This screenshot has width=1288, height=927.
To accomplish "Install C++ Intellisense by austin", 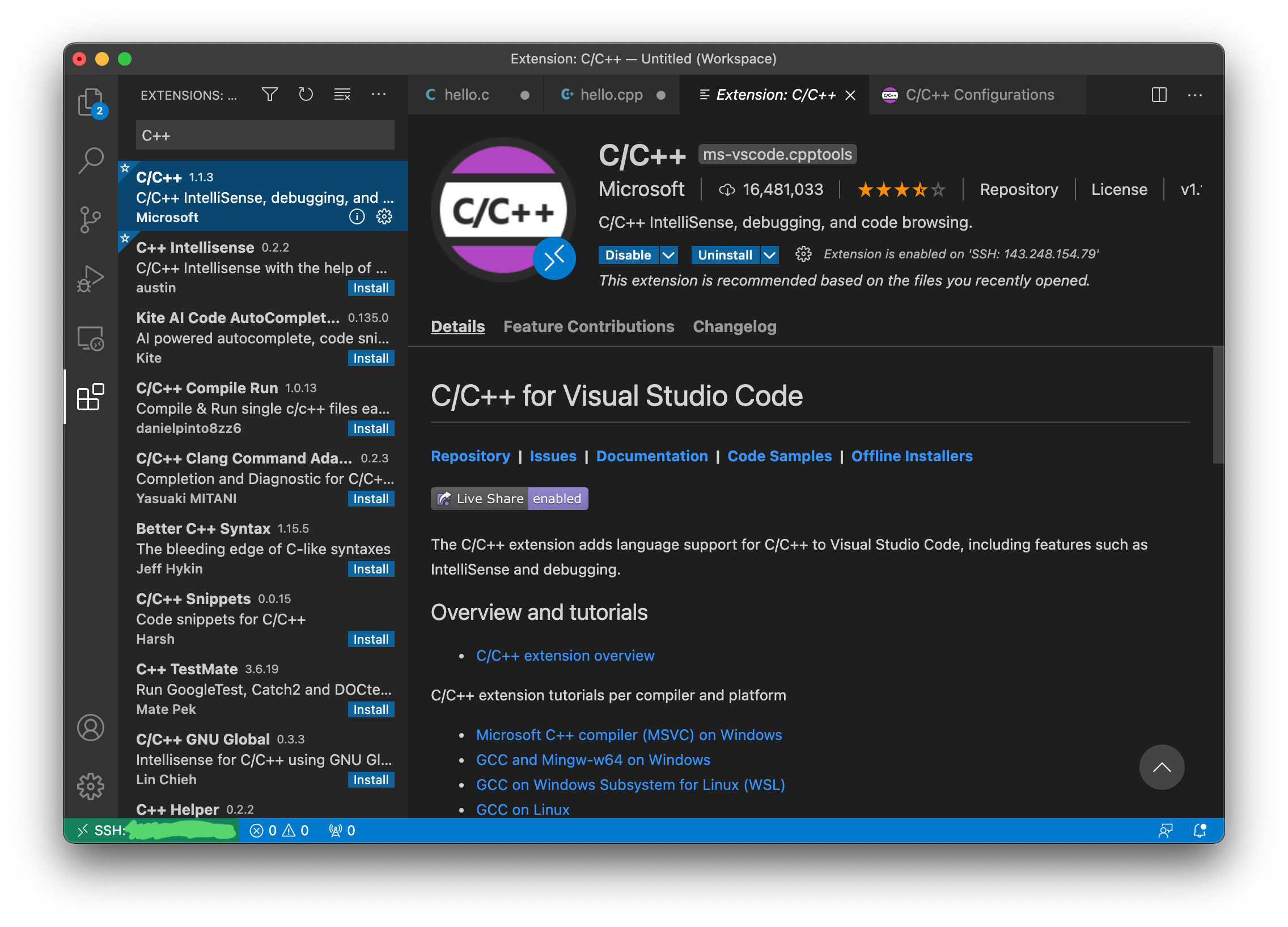I will (x=371, y=288).
